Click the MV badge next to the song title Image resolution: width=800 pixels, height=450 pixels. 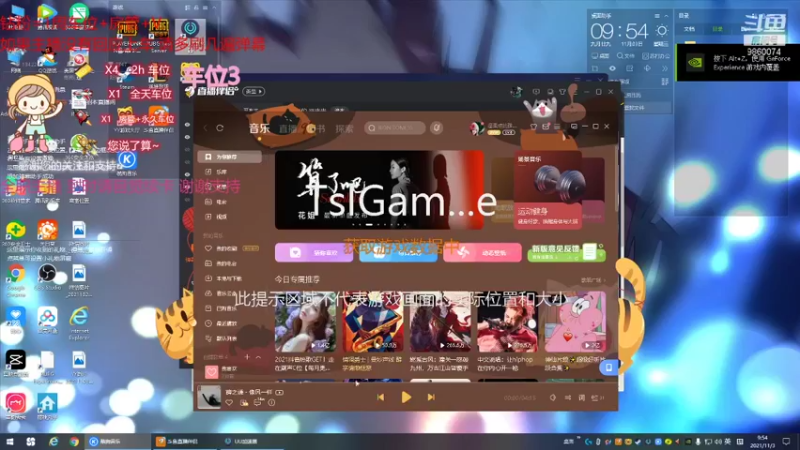click(280, 392)
